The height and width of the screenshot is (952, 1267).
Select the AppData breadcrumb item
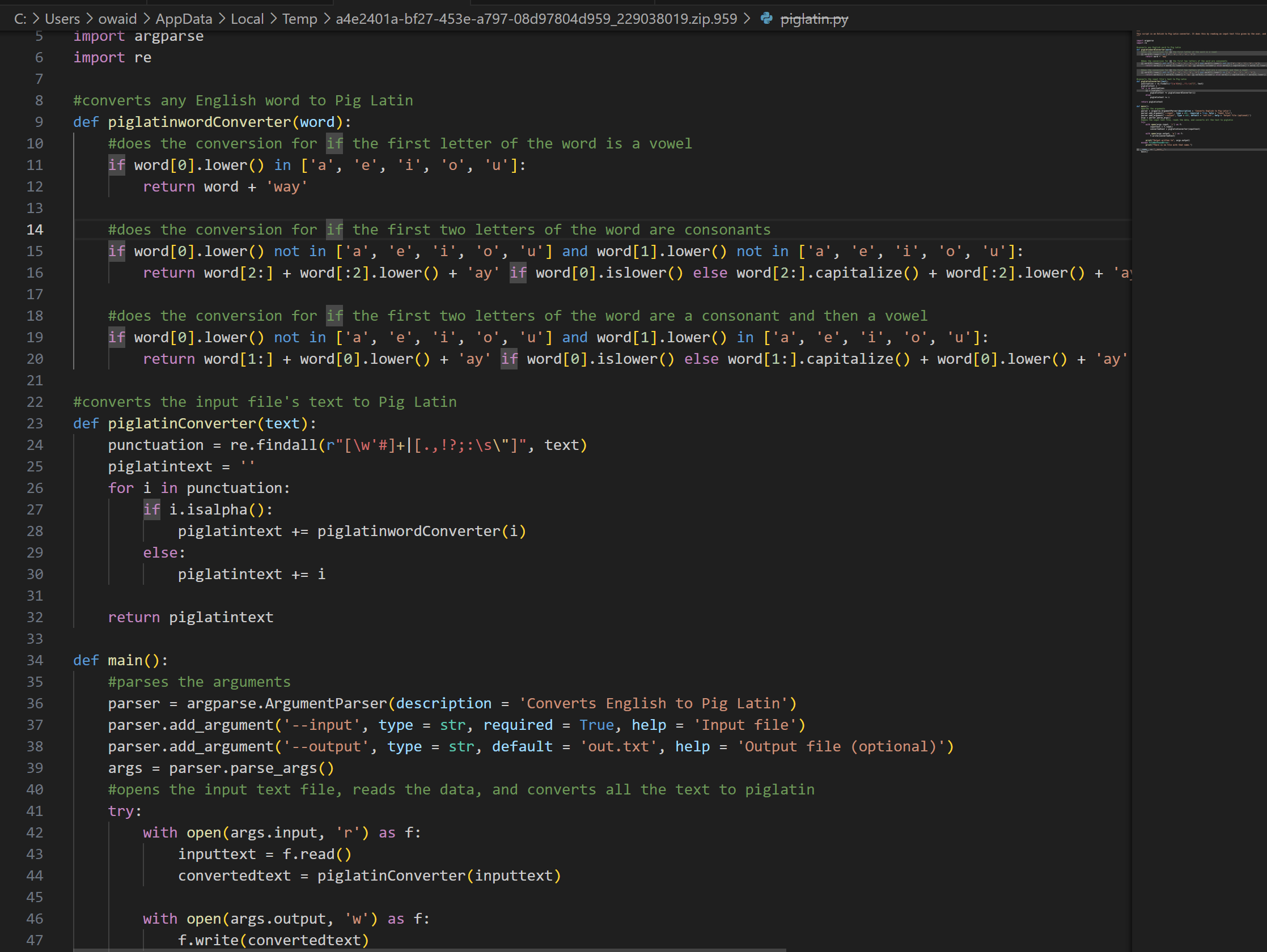click(x=184, y=19)
